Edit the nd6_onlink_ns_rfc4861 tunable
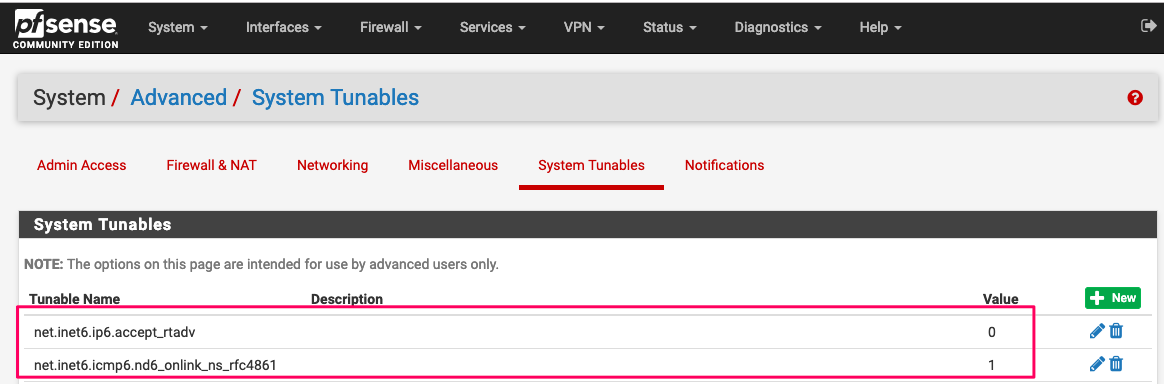This screenshot has height=384, width=1164. [1096, 364]
